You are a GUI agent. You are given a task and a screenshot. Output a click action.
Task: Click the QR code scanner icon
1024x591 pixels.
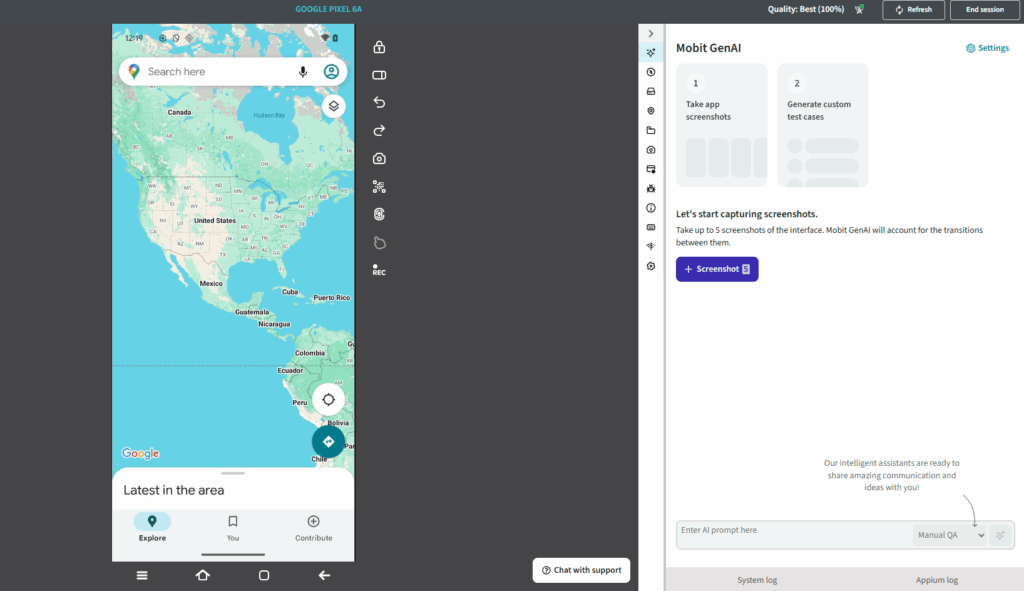(379, 186)
